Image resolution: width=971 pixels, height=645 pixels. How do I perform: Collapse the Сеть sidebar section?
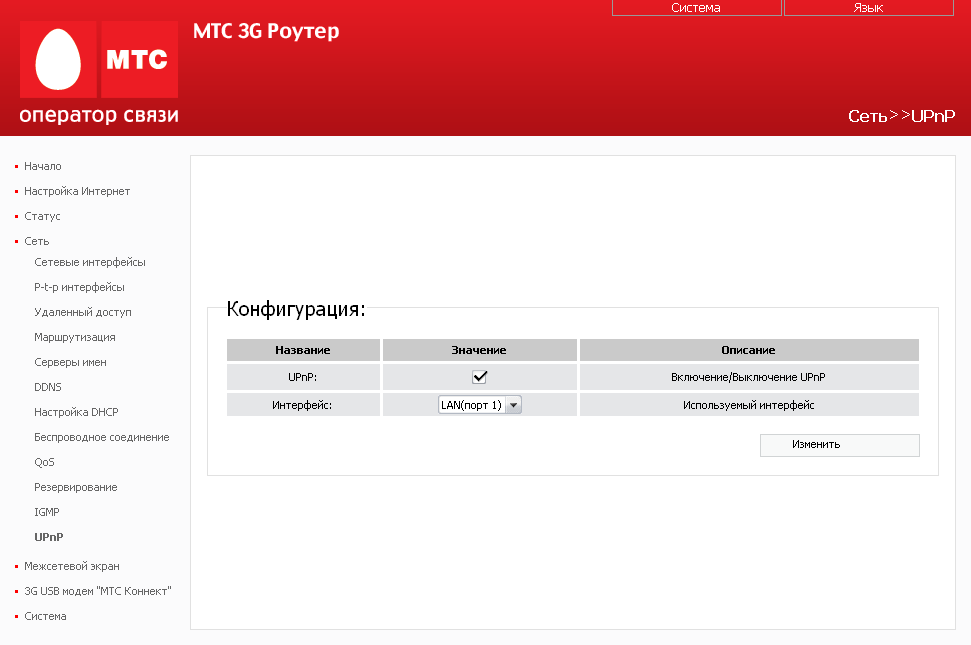[37, 241]
